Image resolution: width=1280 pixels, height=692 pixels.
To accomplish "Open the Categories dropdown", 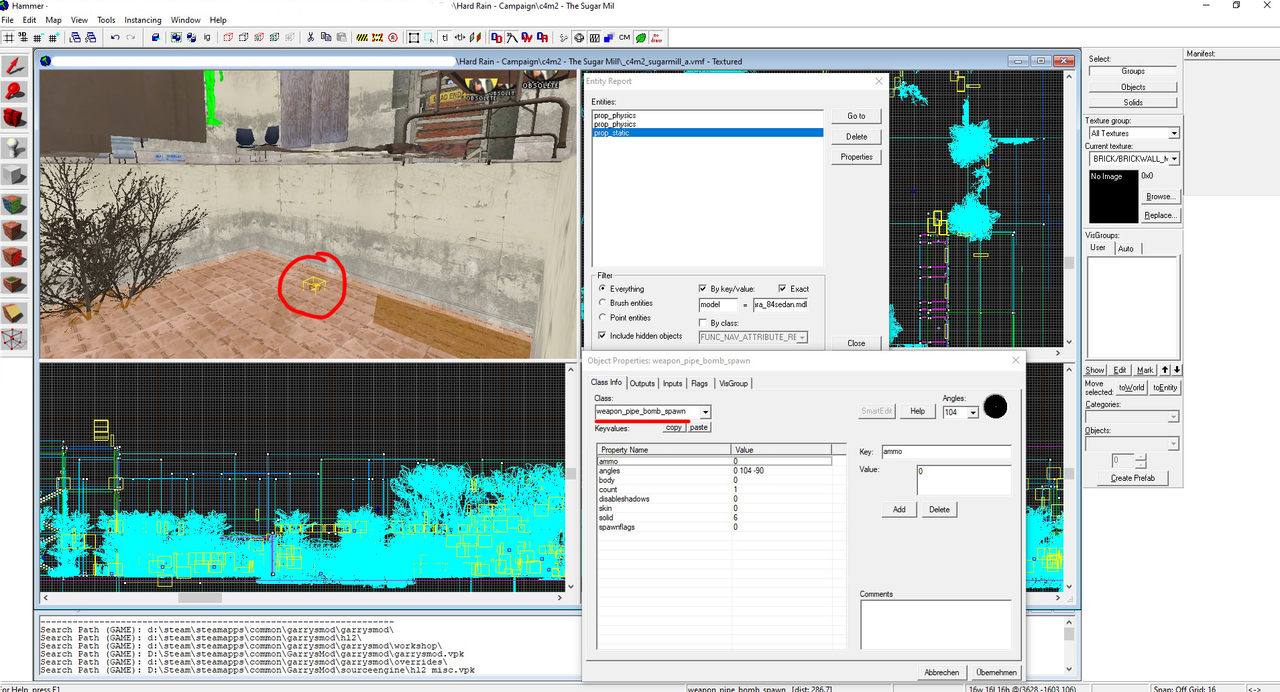I will coord(1173,416).
